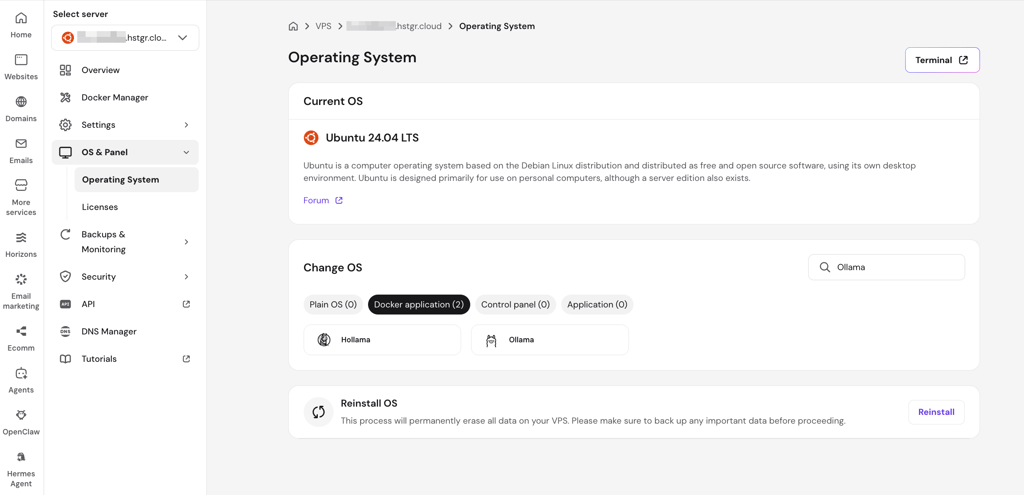
Task: Expand the Security submenu chevron
Action: pyautogui.click(x=186, y=277)
